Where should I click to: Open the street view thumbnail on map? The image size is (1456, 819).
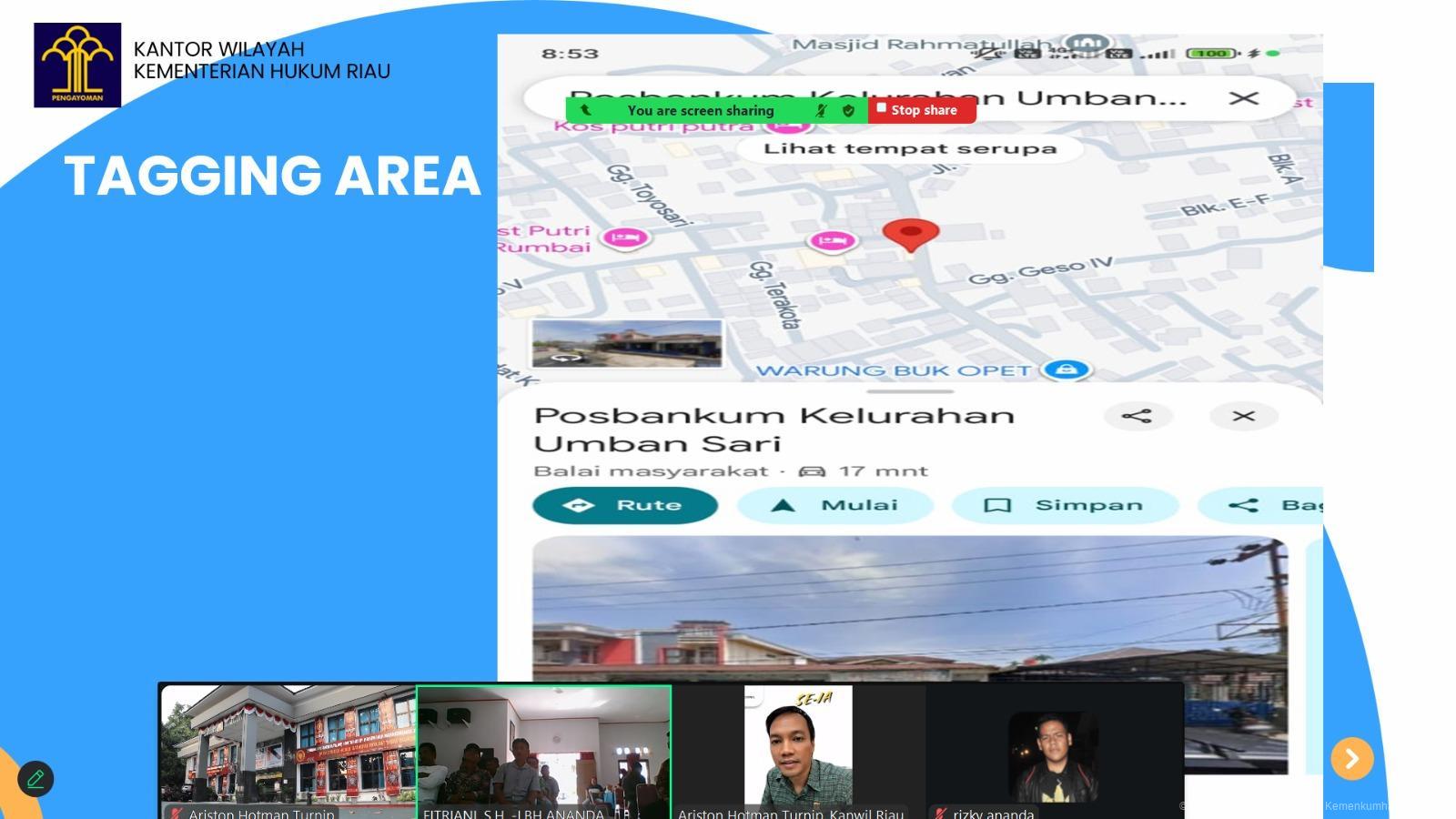626,343
